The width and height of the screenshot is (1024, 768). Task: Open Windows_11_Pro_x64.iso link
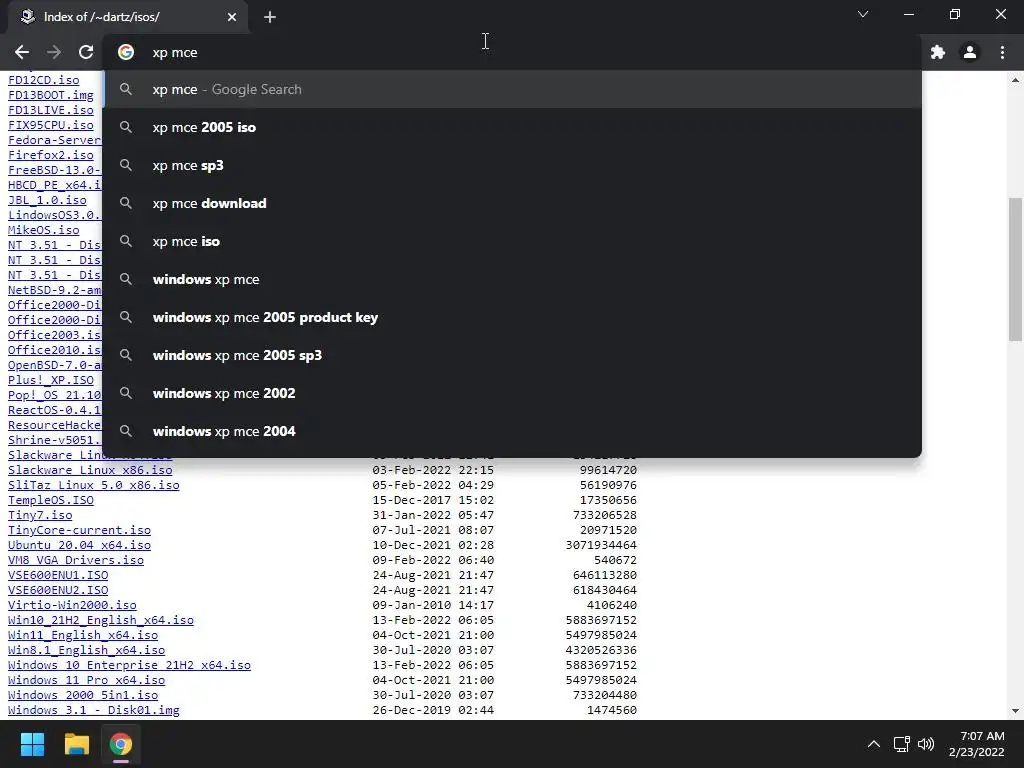click(86, 680)
